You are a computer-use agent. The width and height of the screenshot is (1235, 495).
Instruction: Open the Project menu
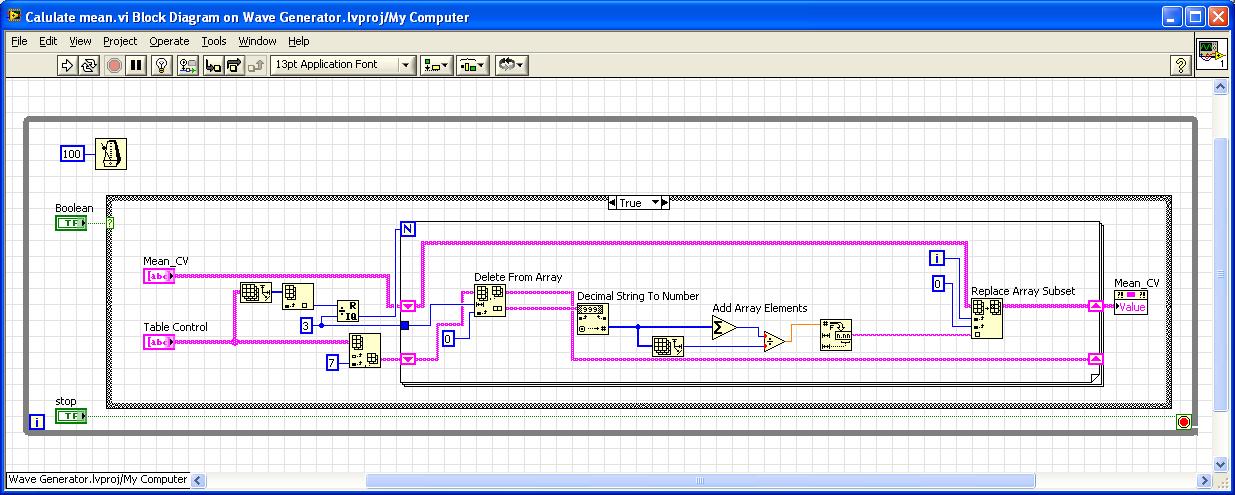120,41
